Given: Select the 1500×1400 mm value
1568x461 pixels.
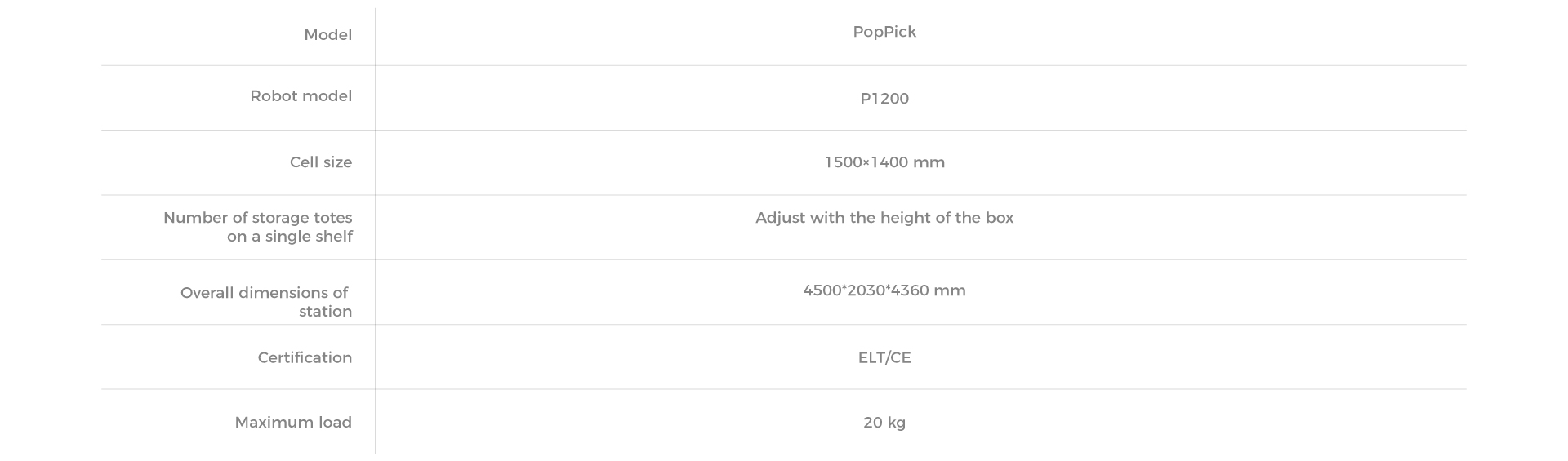Looking at the screenshot, I should pyautogui.click(x=884, y=162).
